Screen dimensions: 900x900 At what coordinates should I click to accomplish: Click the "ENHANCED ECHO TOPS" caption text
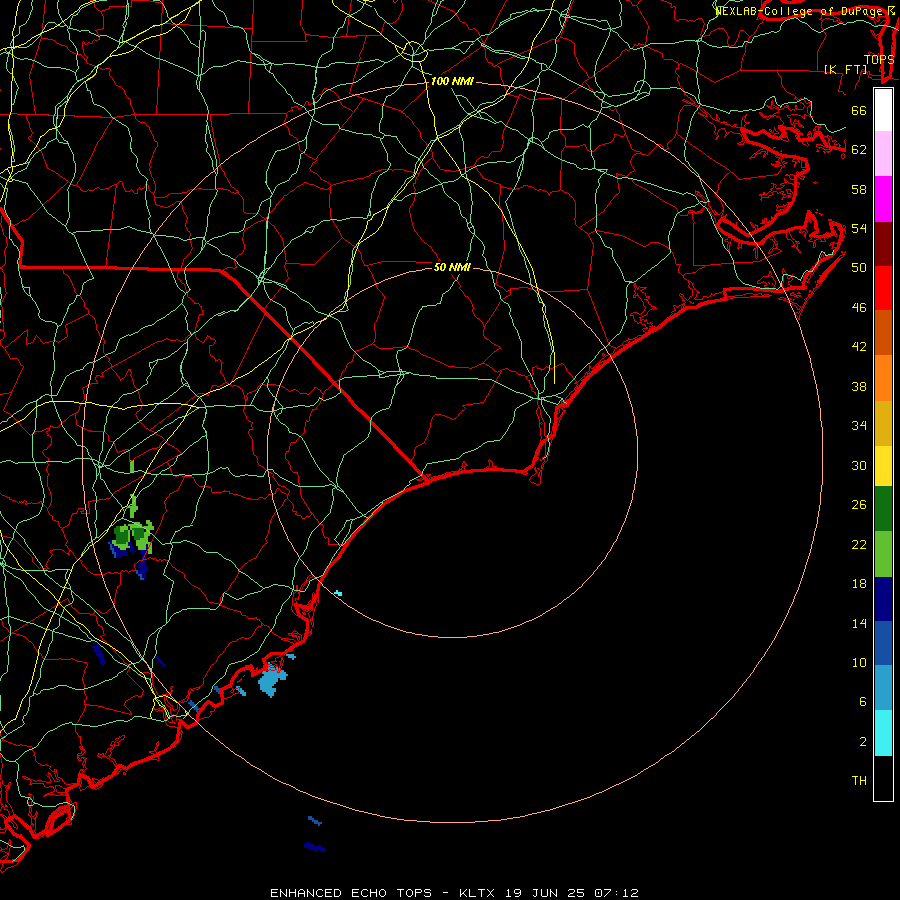[351, 893]
